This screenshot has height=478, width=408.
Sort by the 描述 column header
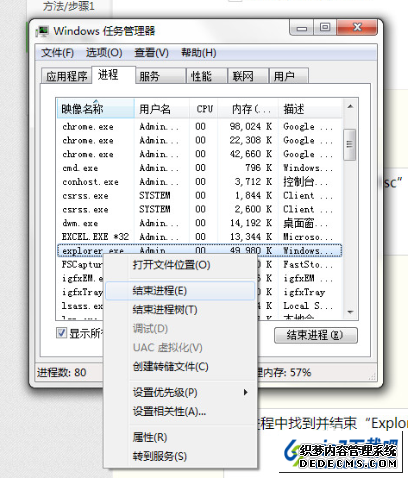(x=310, y=109)
